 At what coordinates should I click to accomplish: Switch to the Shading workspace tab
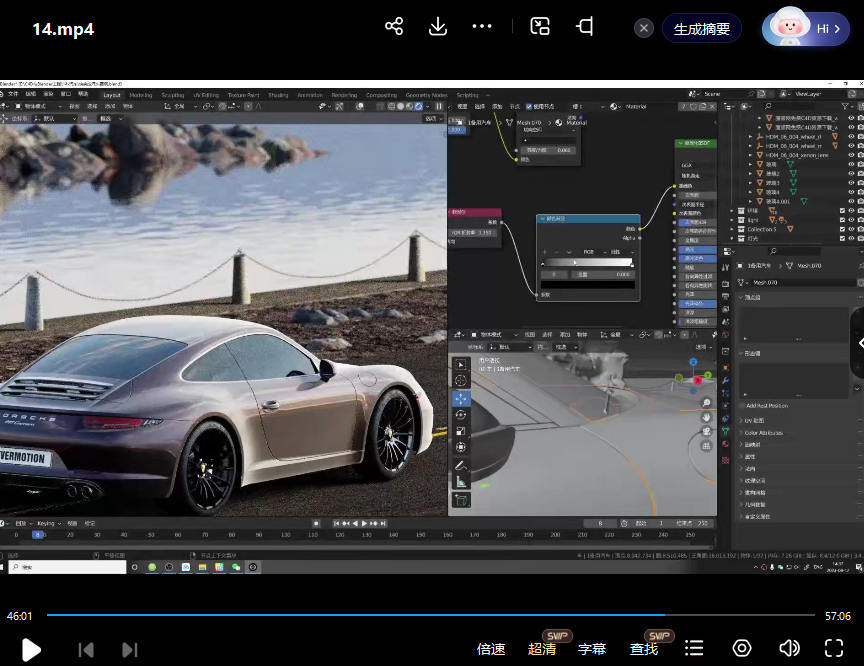[278, 95]
